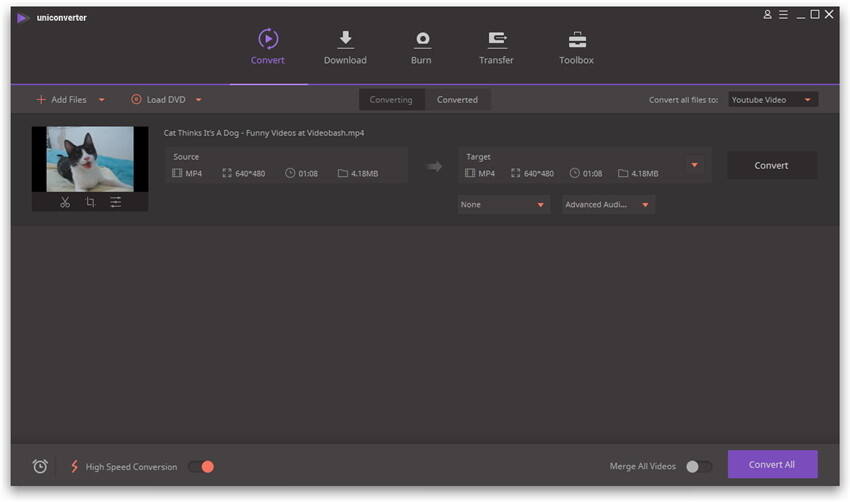
Task: Click Load DVD button
Action: (158, 100)
